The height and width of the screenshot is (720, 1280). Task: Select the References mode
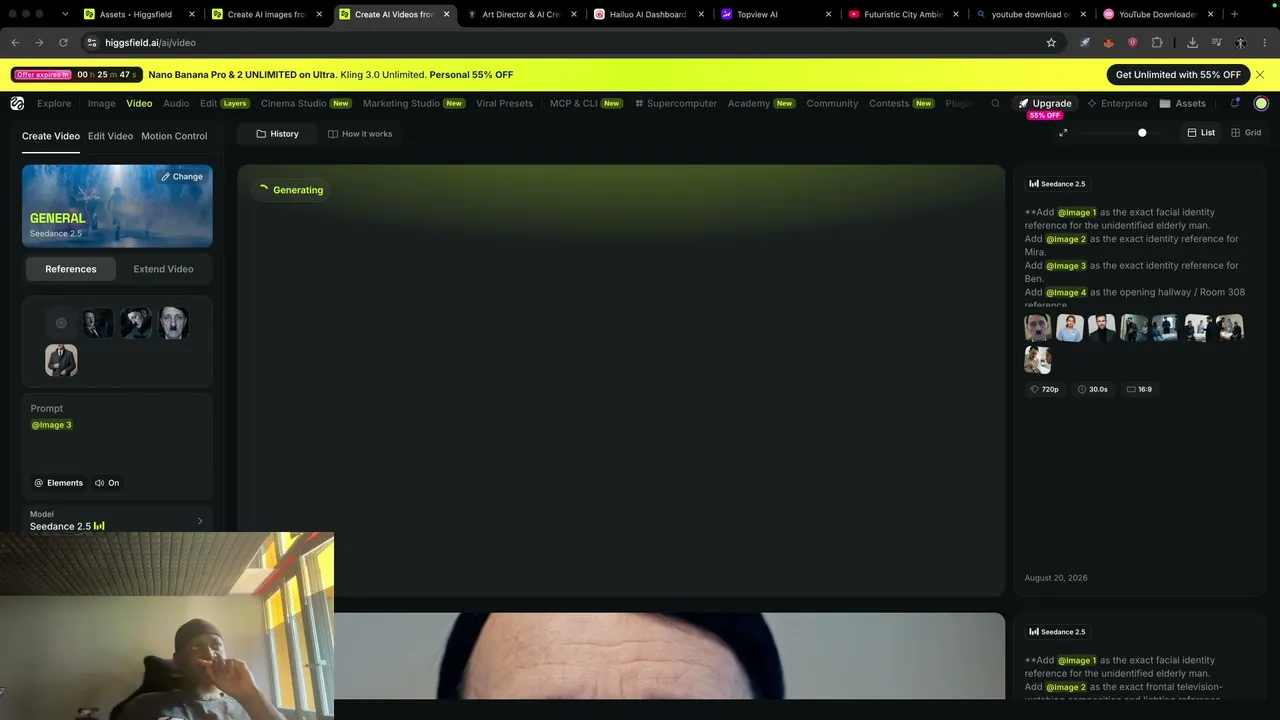[x=71, y=269]
